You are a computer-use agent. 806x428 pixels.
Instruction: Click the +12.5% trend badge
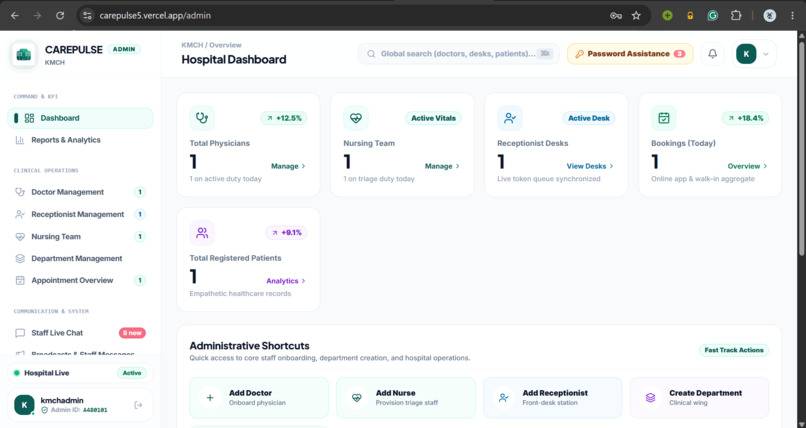coord(284,118)
